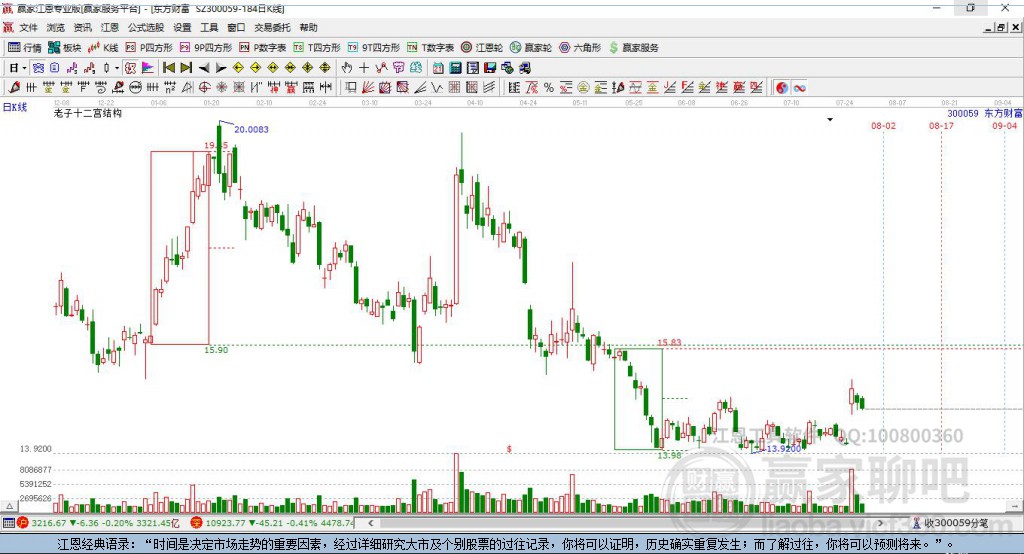Viewport: 1024px width, 554px height.
Task: Open the P数字表 tool
Action: click(x=263, y=48)
